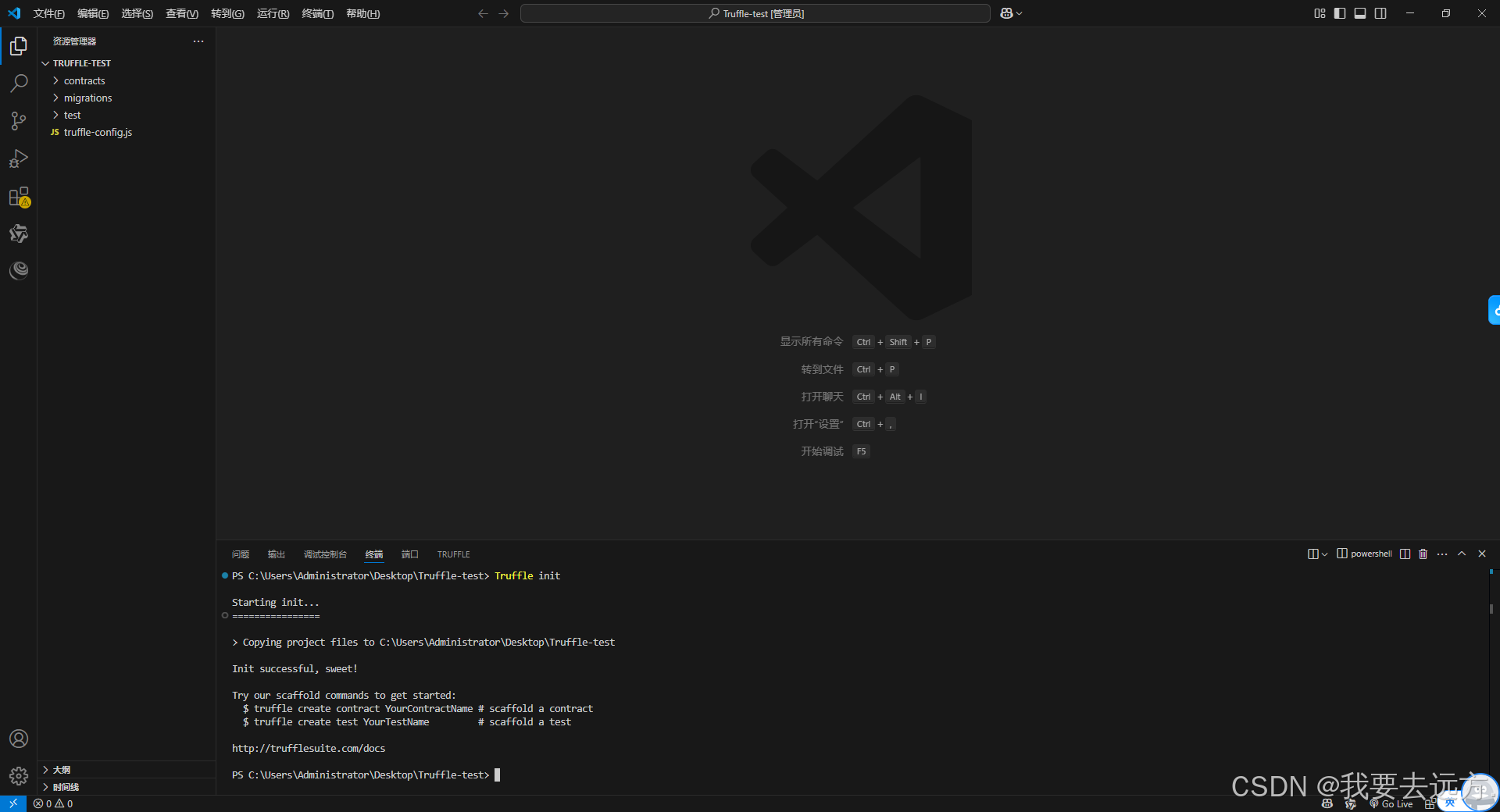This screenshot has height=812, width=1500.
Task: Open the Copilot status icon in status bar
Action: pos(1327,804)
